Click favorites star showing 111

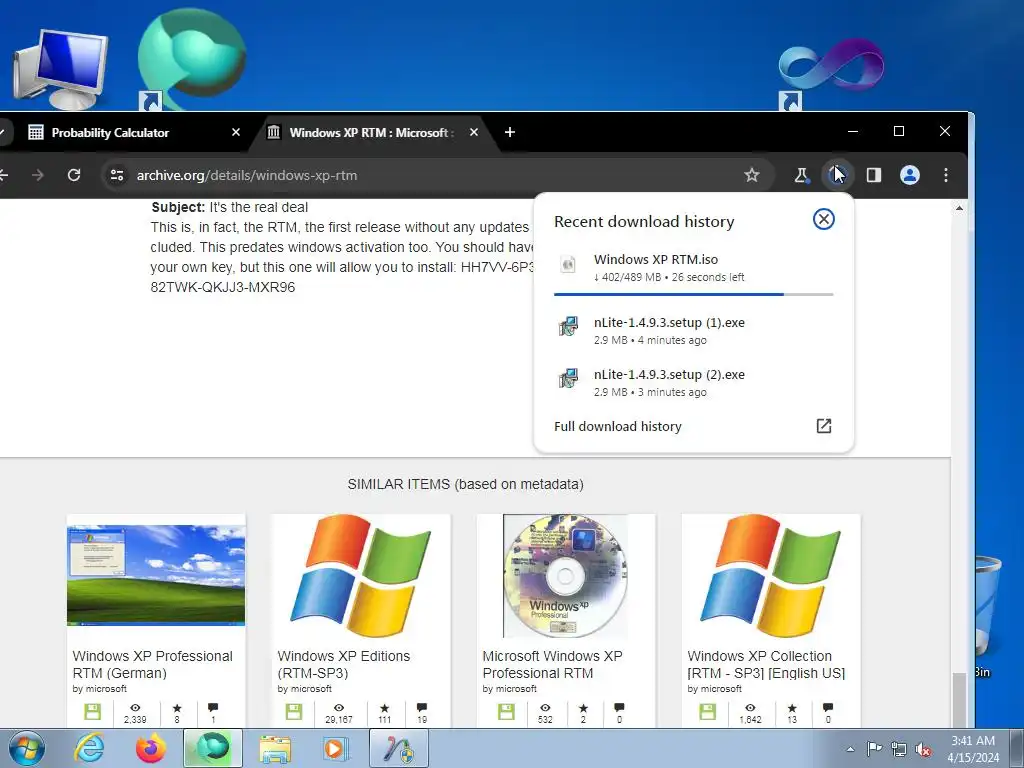click(x=385, y=707)
